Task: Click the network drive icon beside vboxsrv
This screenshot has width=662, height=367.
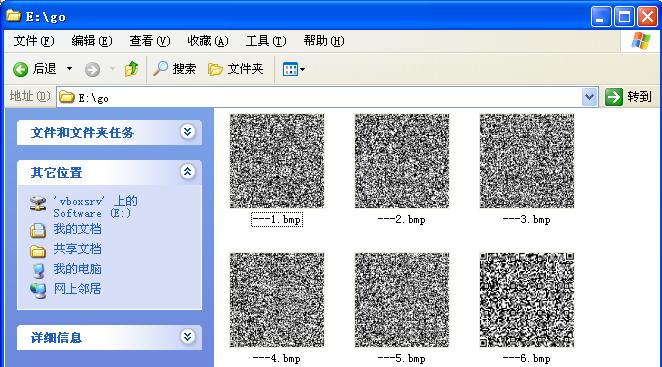Action: (38, 204)
